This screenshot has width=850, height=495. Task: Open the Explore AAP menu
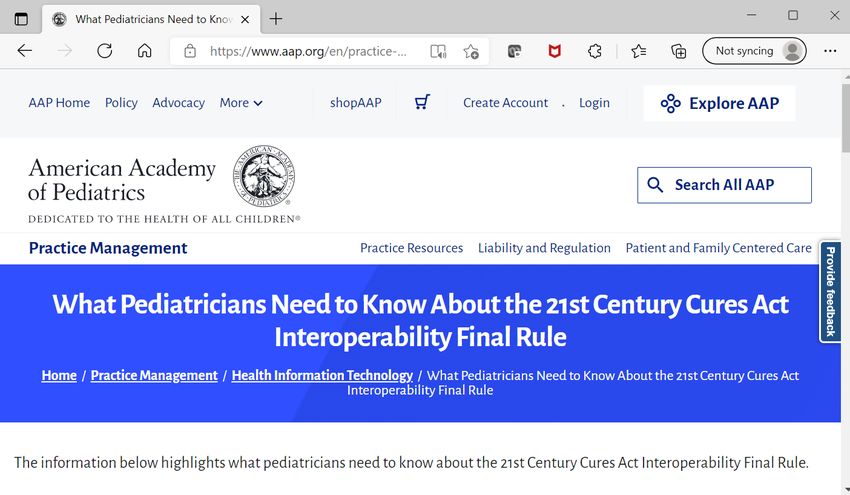point(719,103)
